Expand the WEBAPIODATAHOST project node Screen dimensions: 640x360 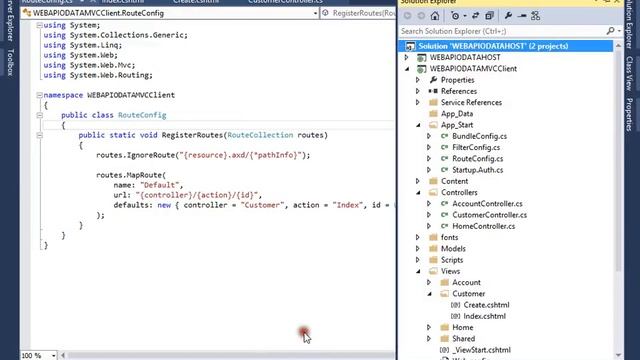point(407,58)
